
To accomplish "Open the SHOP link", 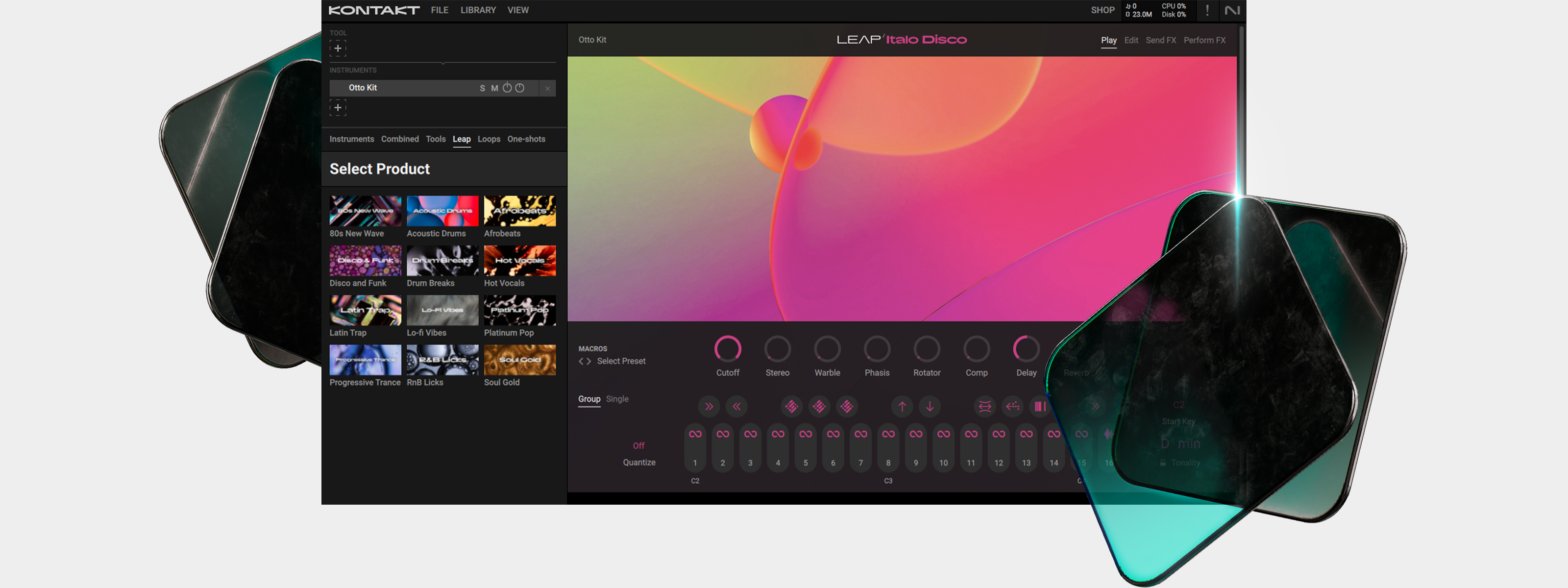I will click(x=1102, y=10).
